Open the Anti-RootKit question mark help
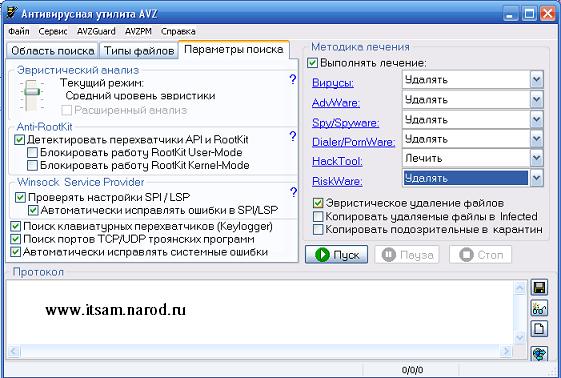The width and height of the screenshot is (561, 378). coord(293,136)
